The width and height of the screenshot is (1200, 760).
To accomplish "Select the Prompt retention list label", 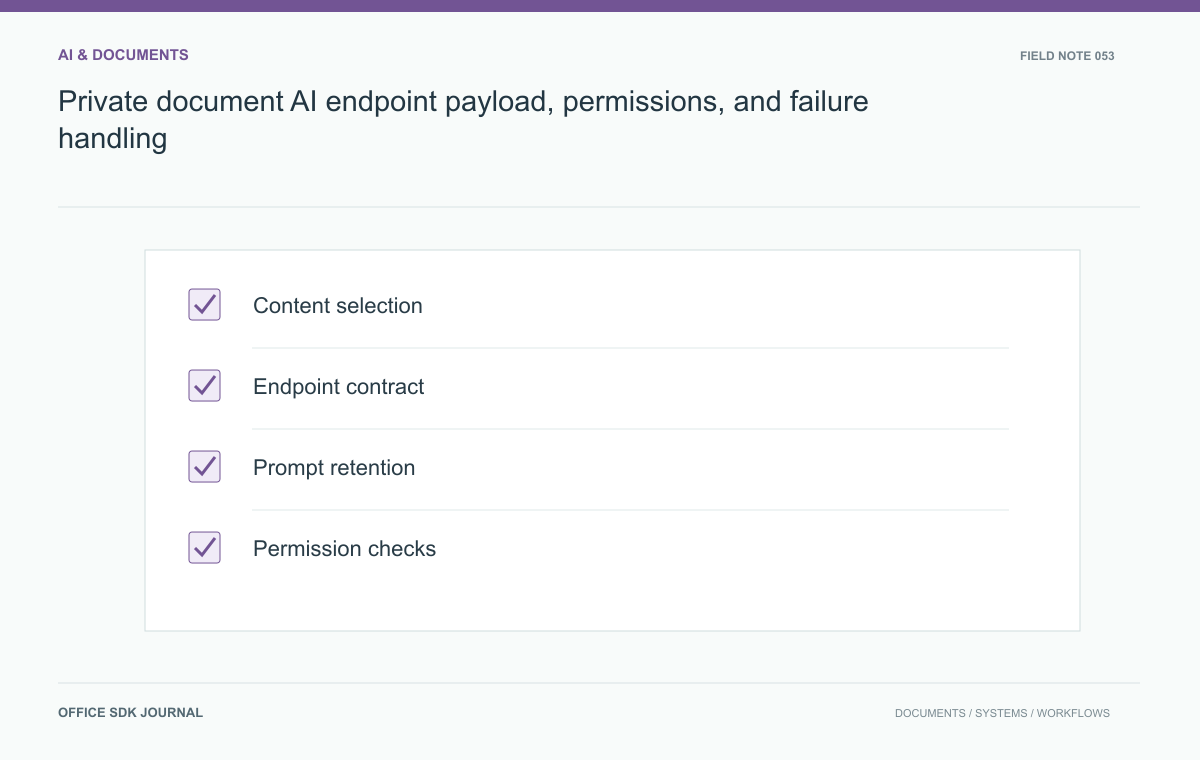I will [334, 468].
